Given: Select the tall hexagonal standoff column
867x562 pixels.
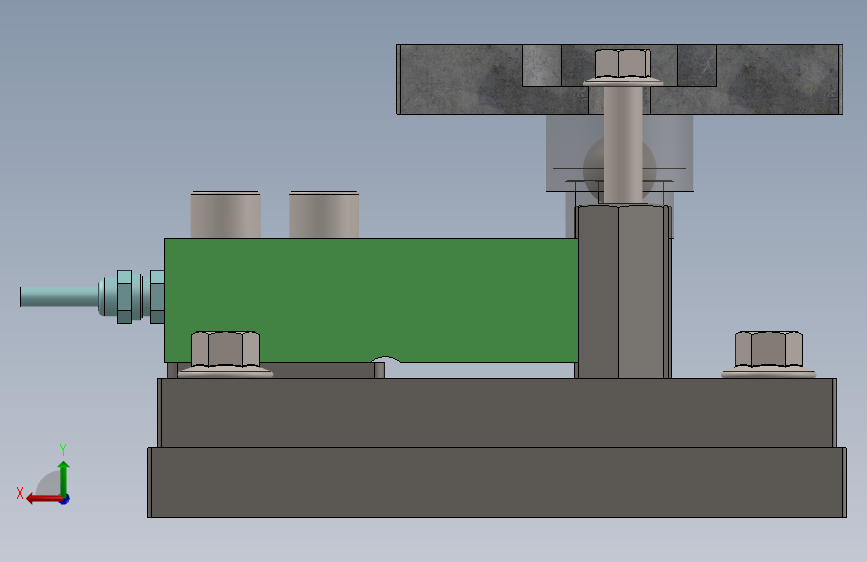Looking at the screenshot, I should pyautogui.click(x=623, y=292).
